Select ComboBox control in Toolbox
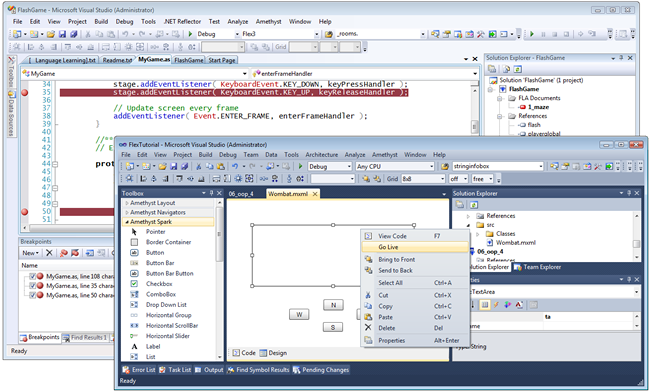The image size is (650, 392). [161, 294]
